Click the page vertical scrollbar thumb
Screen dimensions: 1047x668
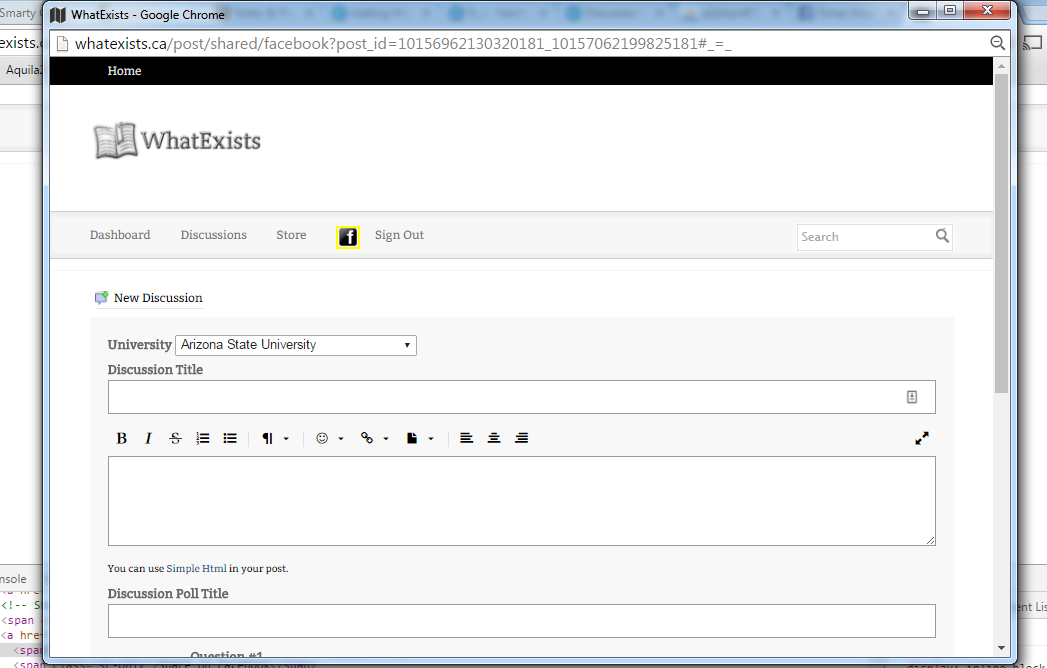[1001, 233]
